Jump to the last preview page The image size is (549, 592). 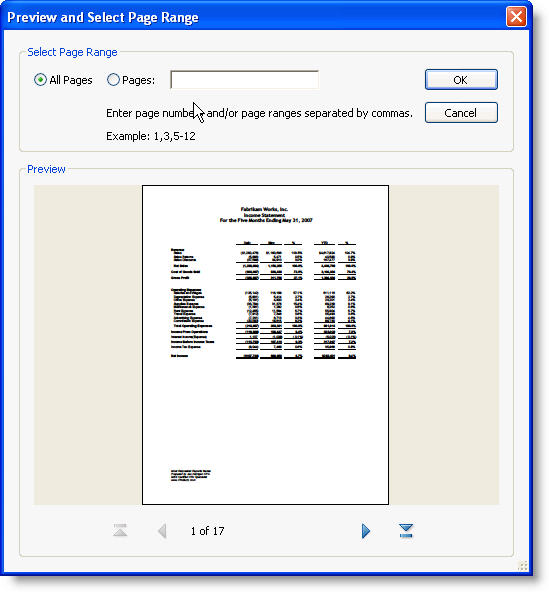pos(406,531)
